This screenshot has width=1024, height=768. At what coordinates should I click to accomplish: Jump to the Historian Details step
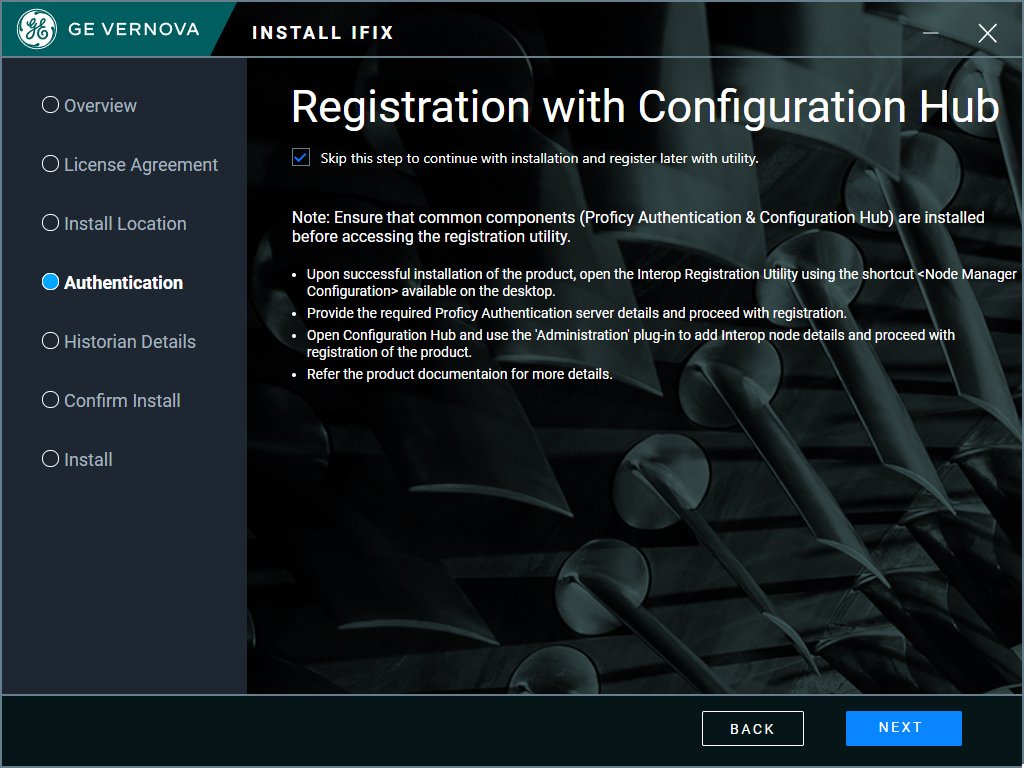point(118,342)
